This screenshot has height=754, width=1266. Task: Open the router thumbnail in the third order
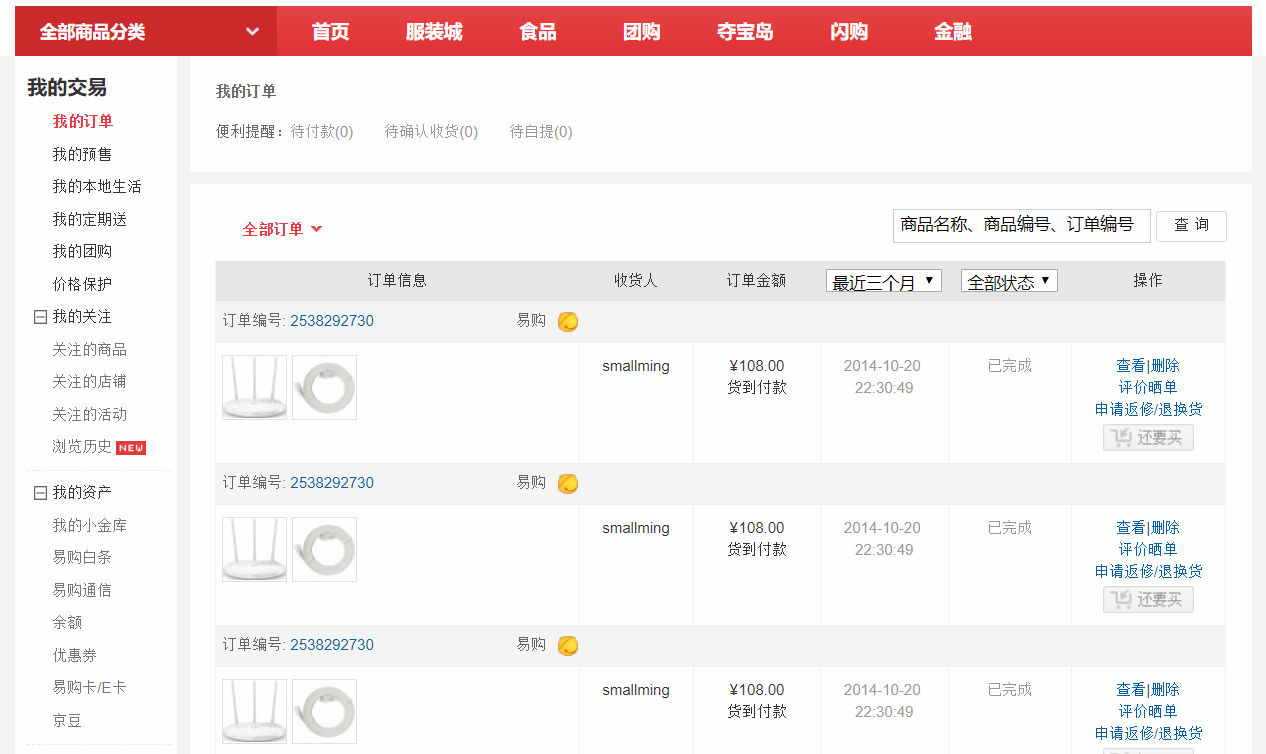pos(254,711)
